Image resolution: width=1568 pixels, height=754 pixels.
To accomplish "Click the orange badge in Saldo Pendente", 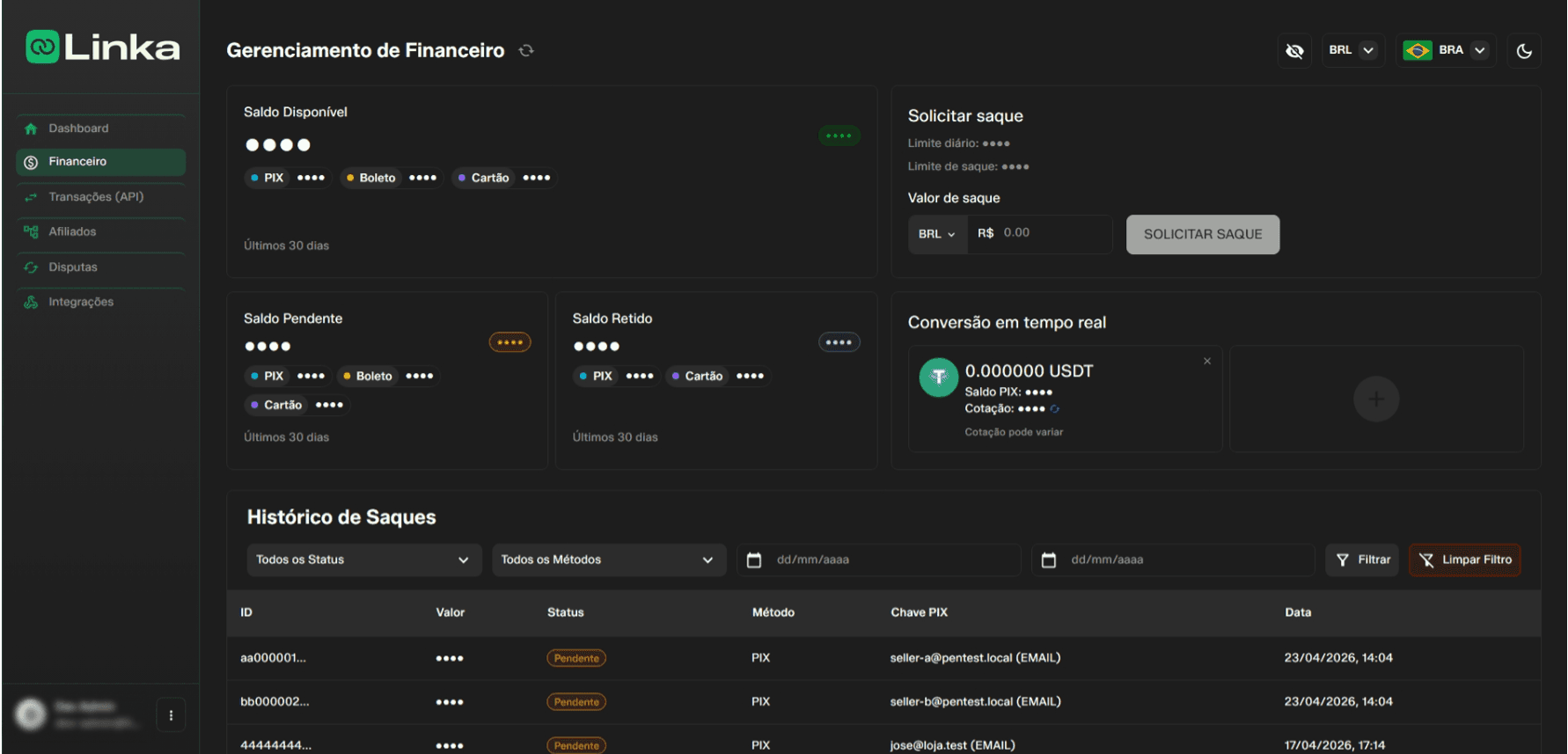I will point(509,342).
